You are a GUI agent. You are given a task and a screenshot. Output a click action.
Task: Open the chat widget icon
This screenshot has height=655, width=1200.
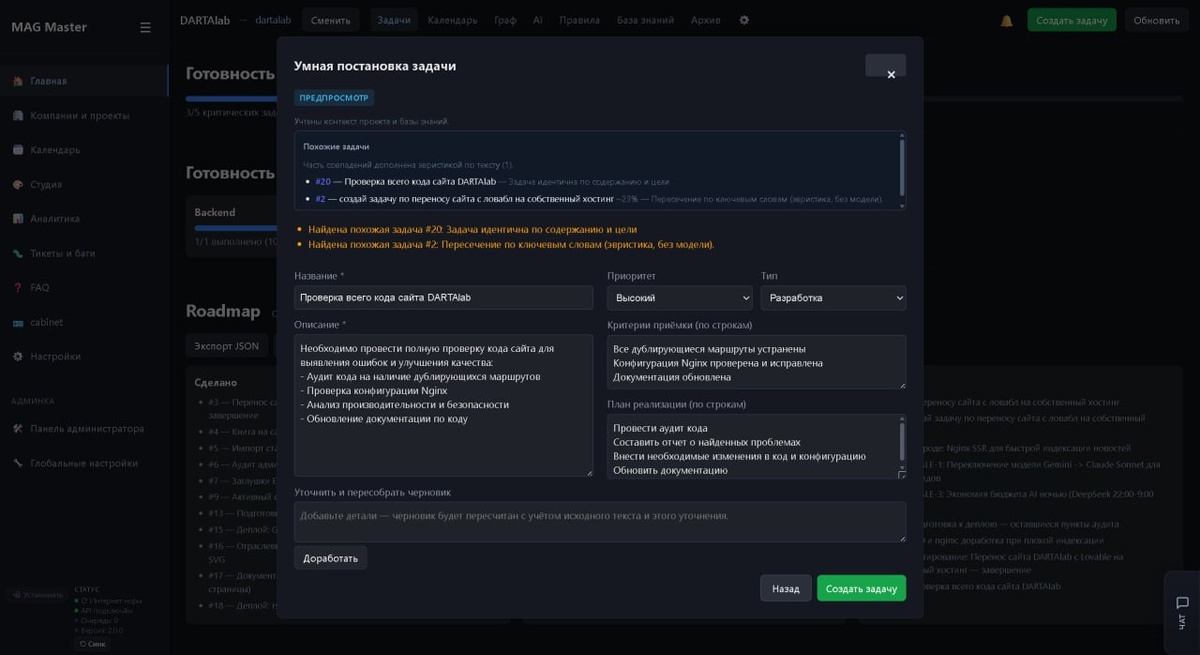(1182, 602)
